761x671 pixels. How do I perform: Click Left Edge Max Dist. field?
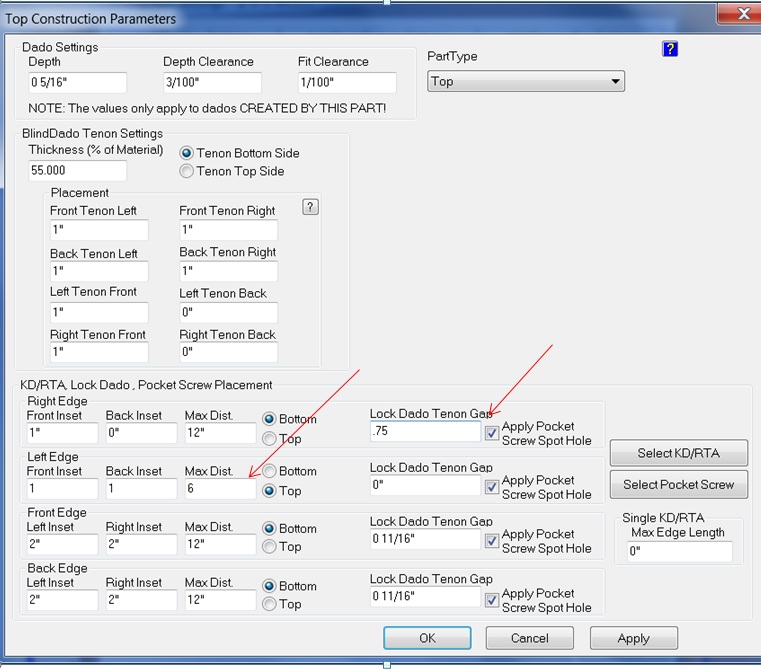pyautogui.click(x=219, y=489)
